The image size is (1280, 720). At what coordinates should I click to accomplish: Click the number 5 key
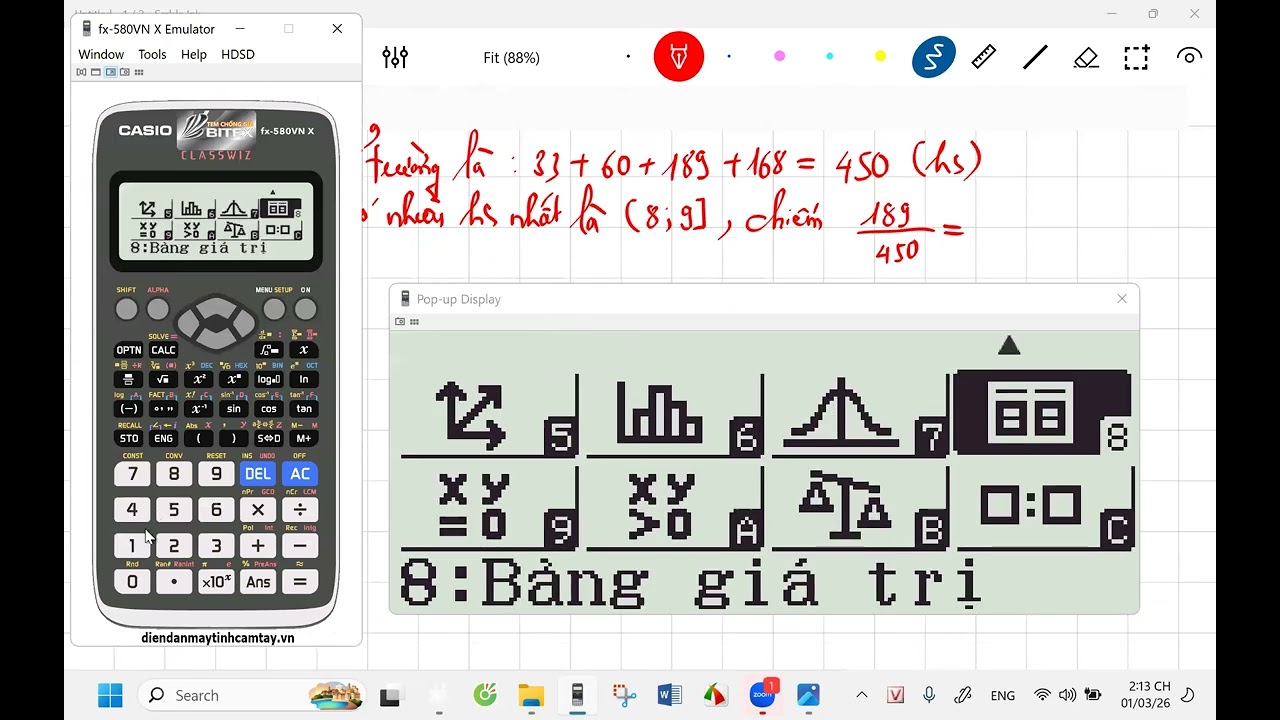[x=174, y=510]
